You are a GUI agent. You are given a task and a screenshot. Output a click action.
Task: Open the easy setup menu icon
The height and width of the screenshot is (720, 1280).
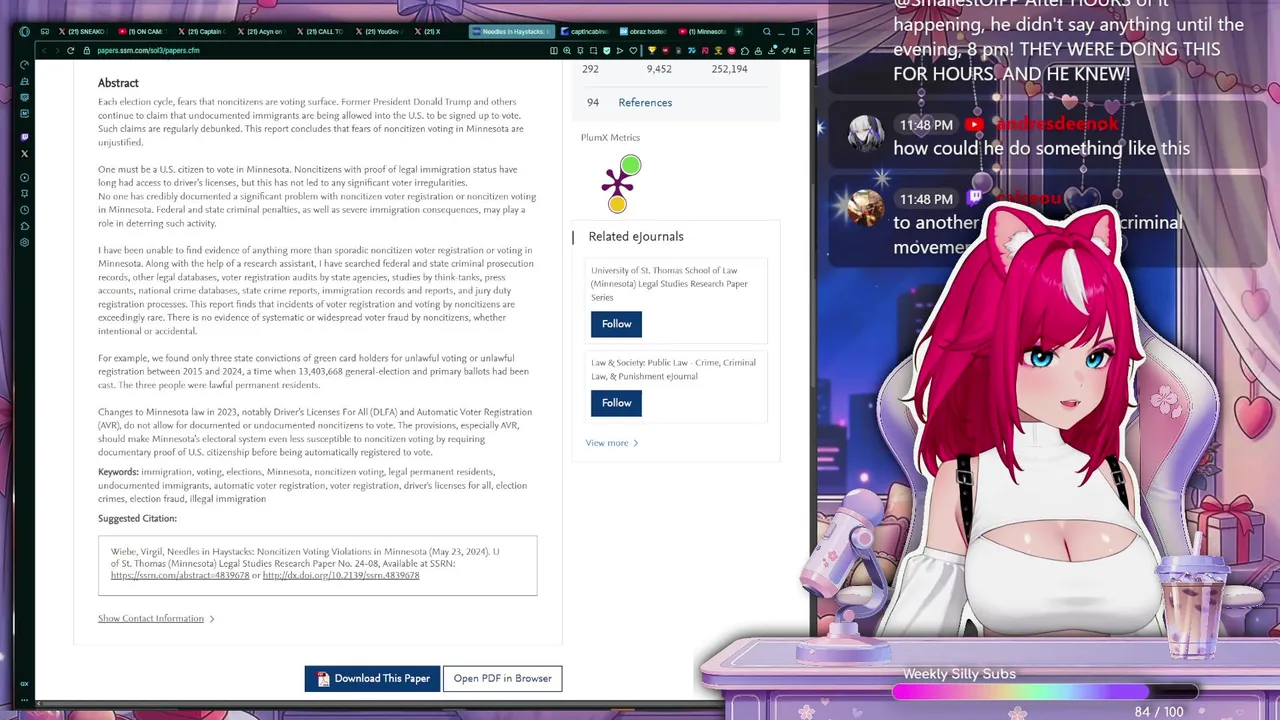tap(806, 50)
